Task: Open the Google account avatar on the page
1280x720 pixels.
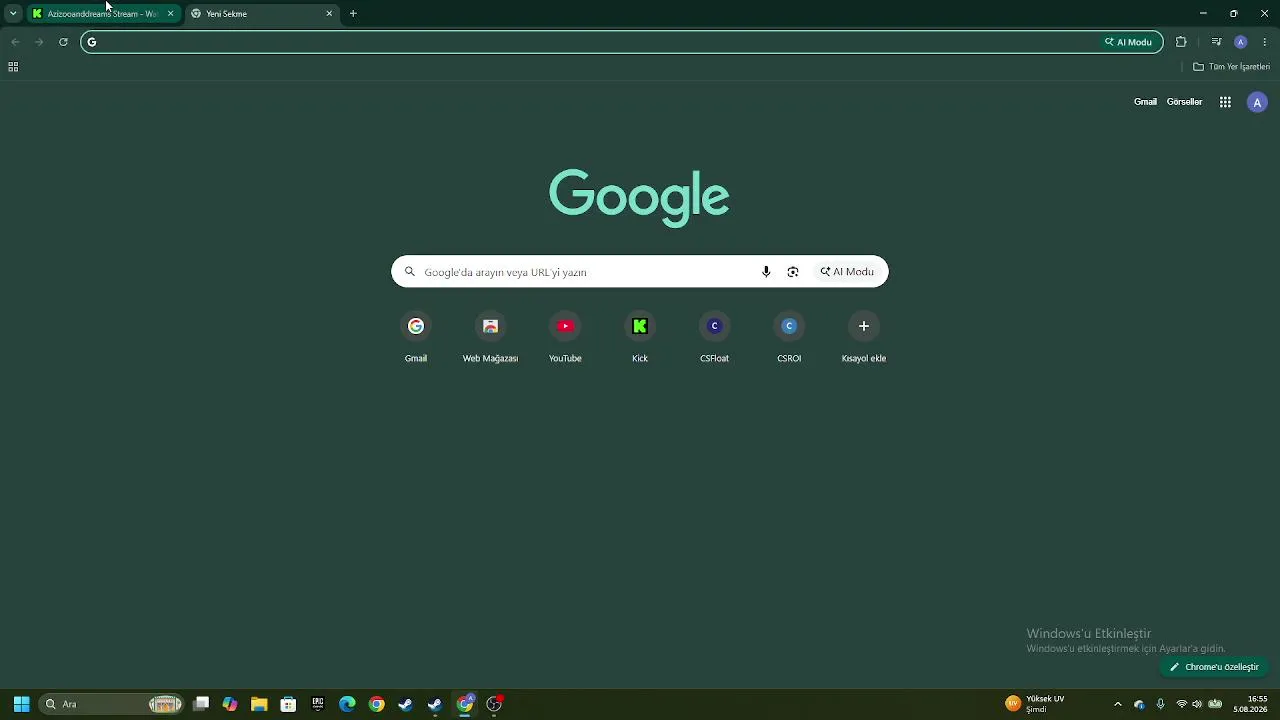Action: pyautogui.click(x=1257, y=102)
